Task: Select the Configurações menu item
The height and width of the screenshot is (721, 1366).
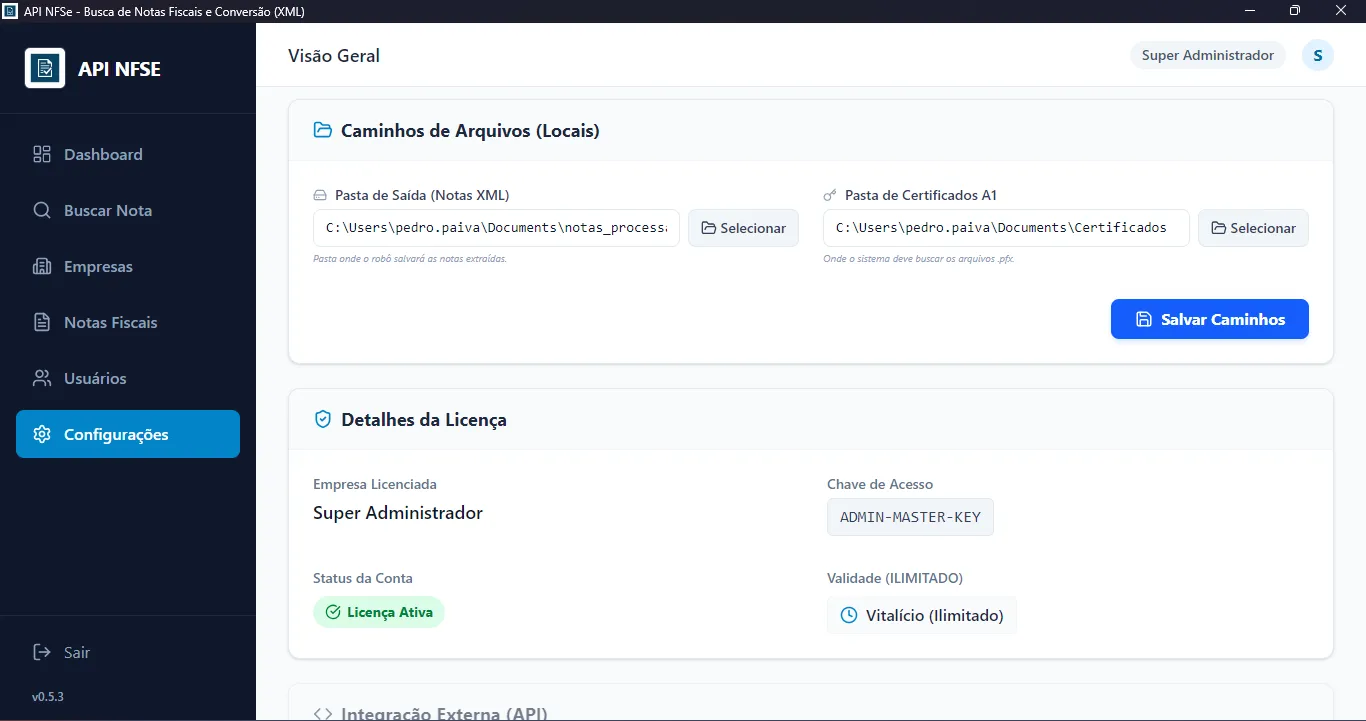Action: click(x=128, y=434)
